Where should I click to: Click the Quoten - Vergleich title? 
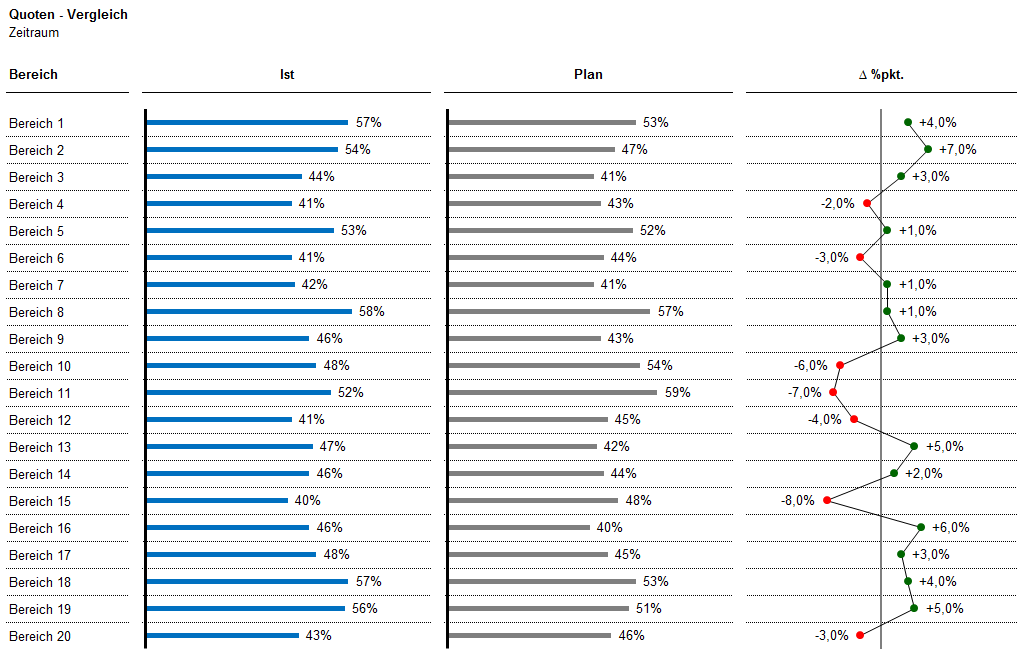(69, 14)
